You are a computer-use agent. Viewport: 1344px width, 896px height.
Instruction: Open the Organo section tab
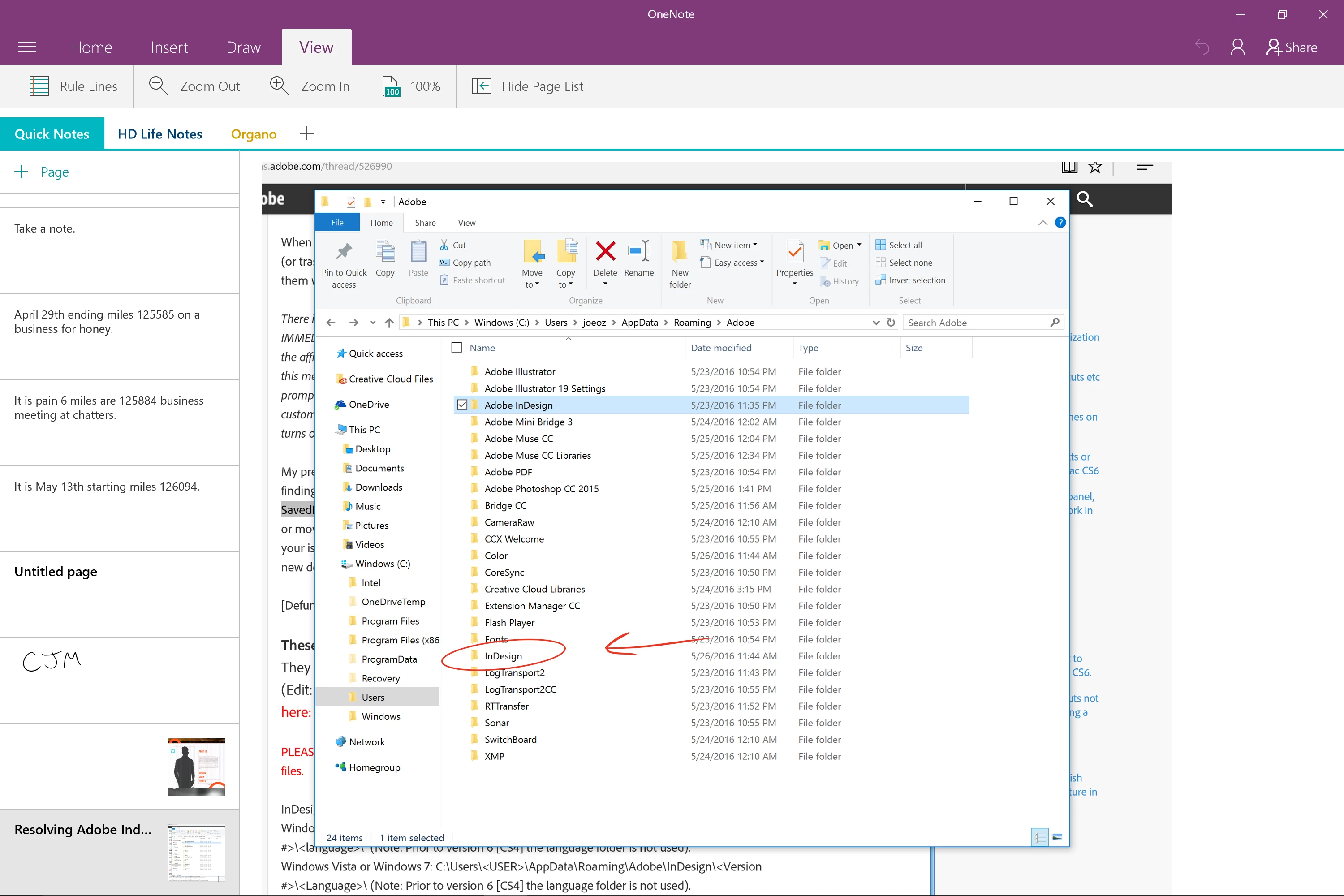(254, 134)
